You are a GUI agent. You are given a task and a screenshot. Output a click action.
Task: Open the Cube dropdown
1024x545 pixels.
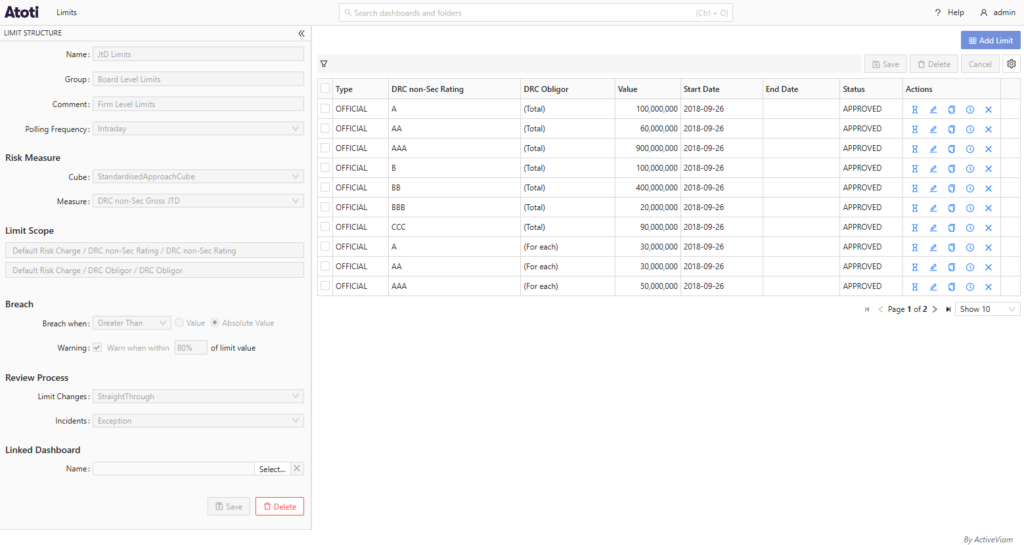(198, 176)
